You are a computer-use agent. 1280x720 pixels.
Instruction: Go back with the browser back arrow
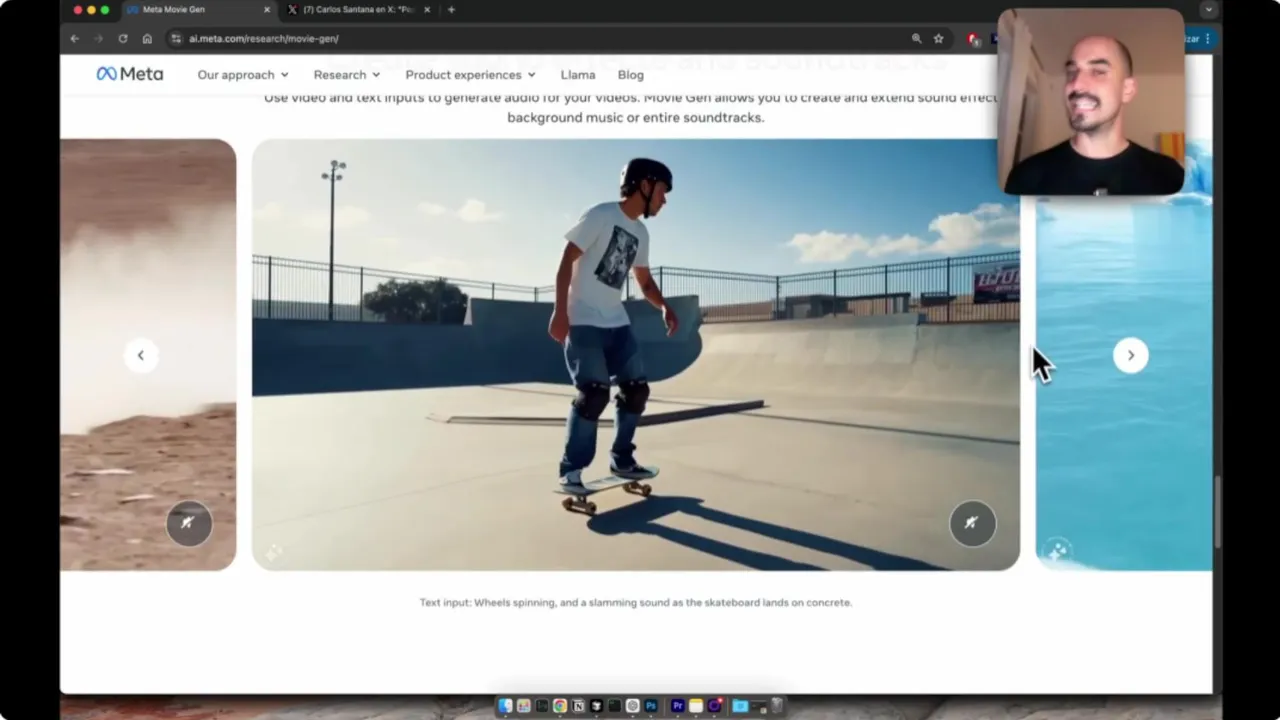click(74, 38)
